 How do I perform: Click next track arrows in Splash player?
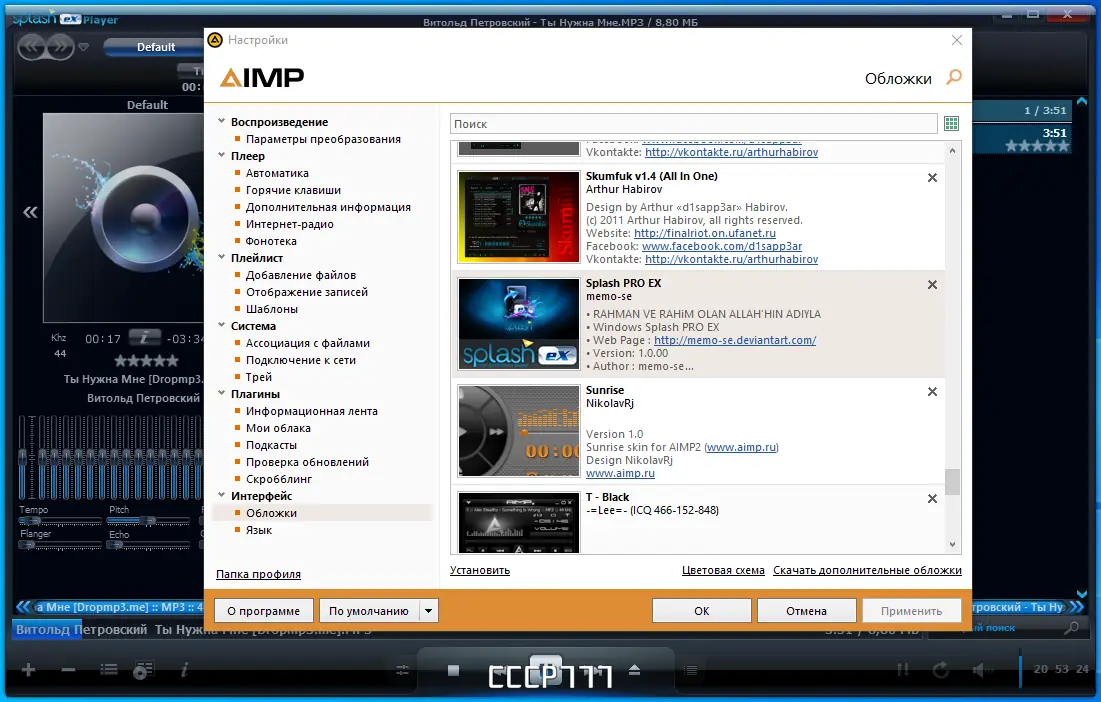[60, 47]
